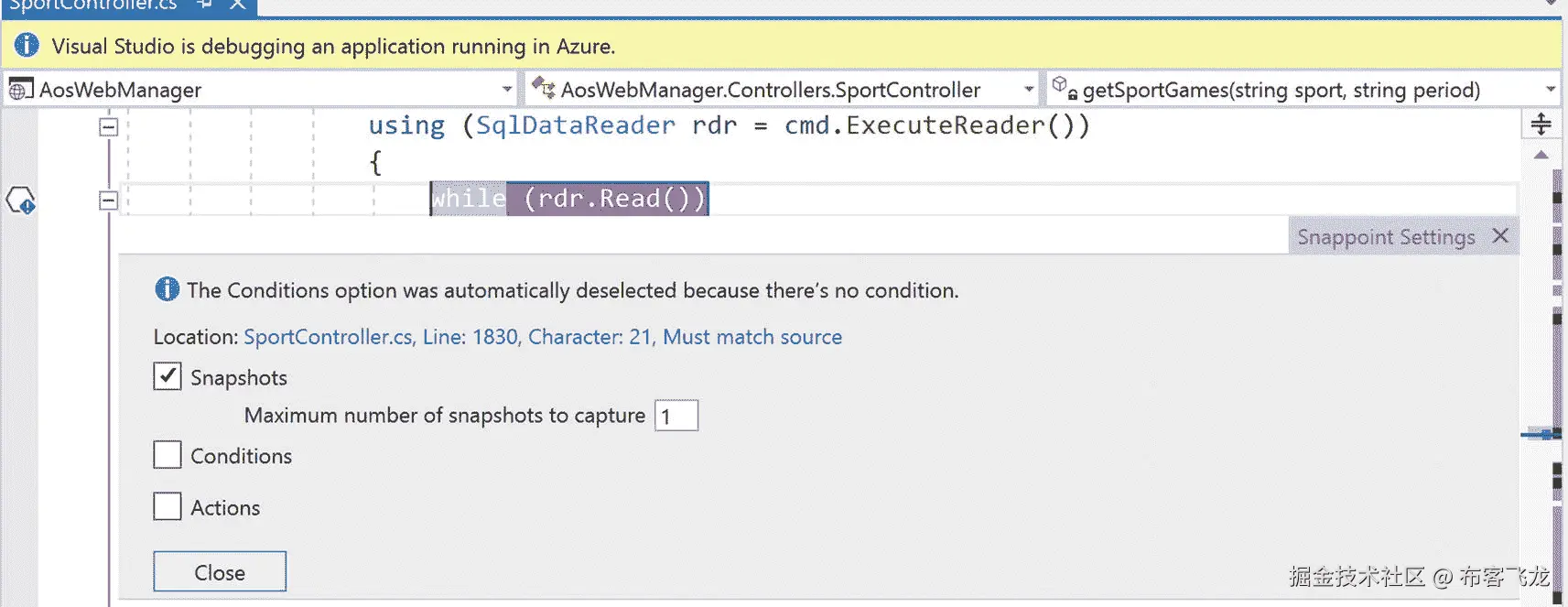1568x607 pixels.
Task: Click the getSportGames method cube icon
Action: click(x=1064, y=88)
